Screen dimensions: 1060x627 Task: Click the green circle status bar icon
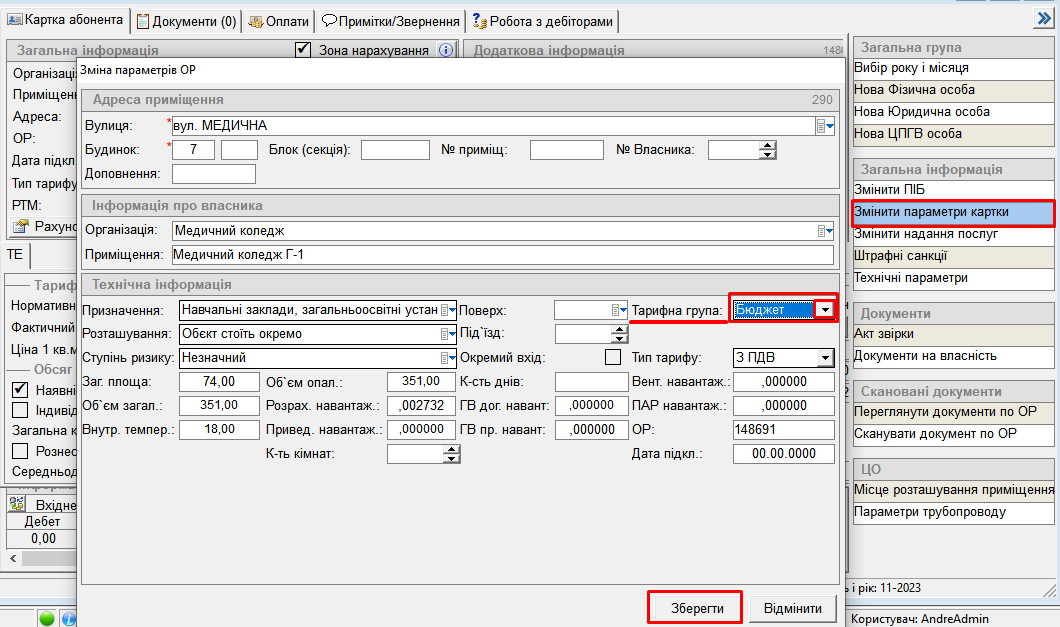point(47,618)
